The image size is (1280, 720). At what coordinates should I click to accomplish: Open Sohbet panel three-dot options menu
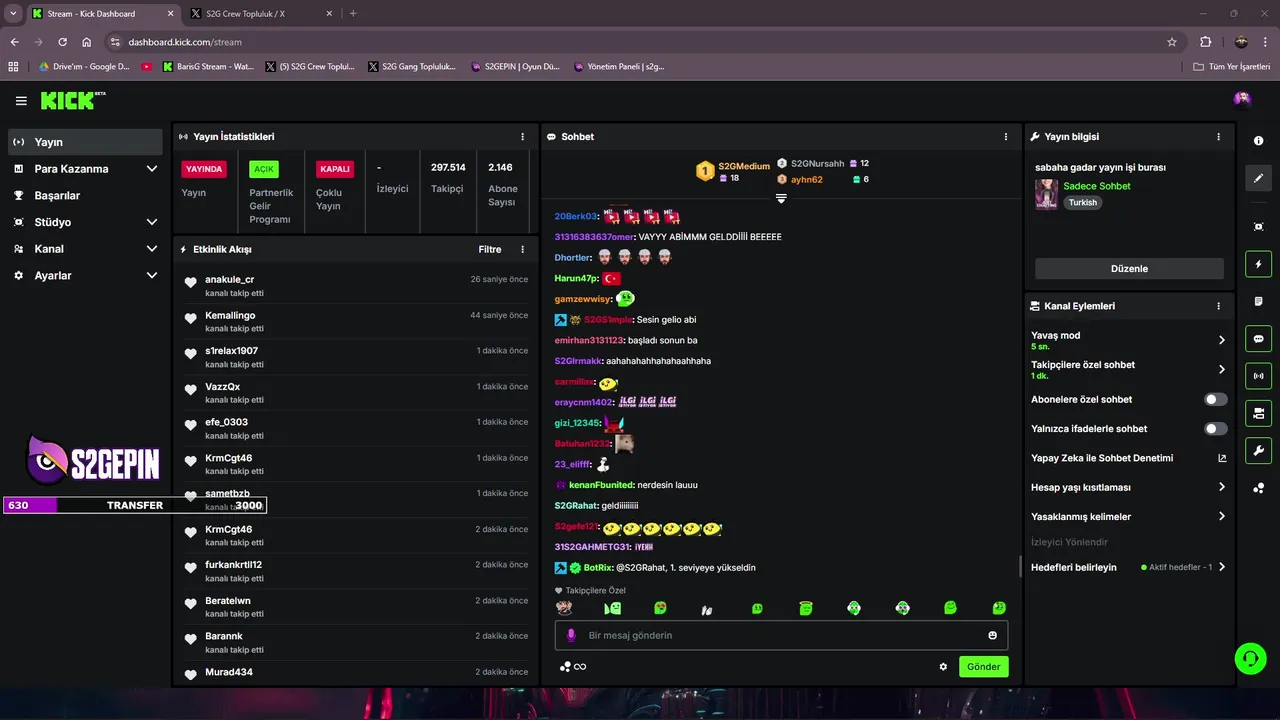(1006, 137)
